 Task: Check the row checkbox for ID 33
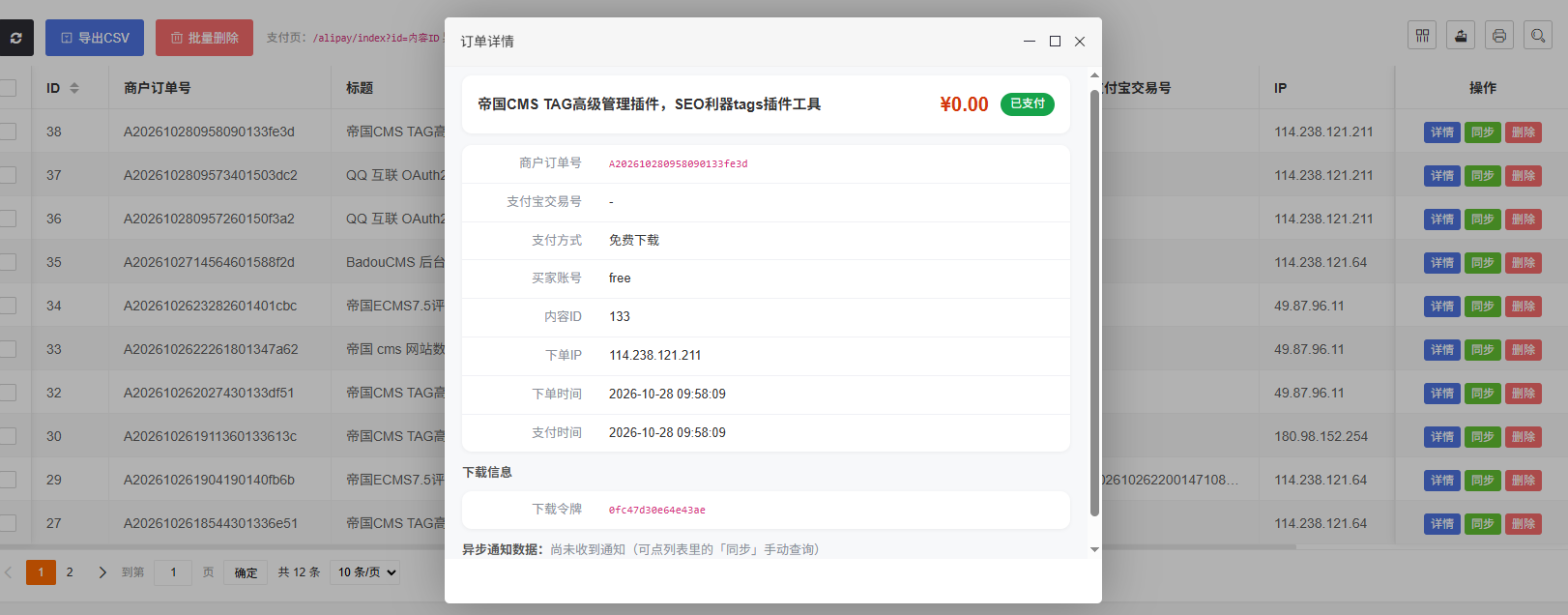click(x=8, y=349)
